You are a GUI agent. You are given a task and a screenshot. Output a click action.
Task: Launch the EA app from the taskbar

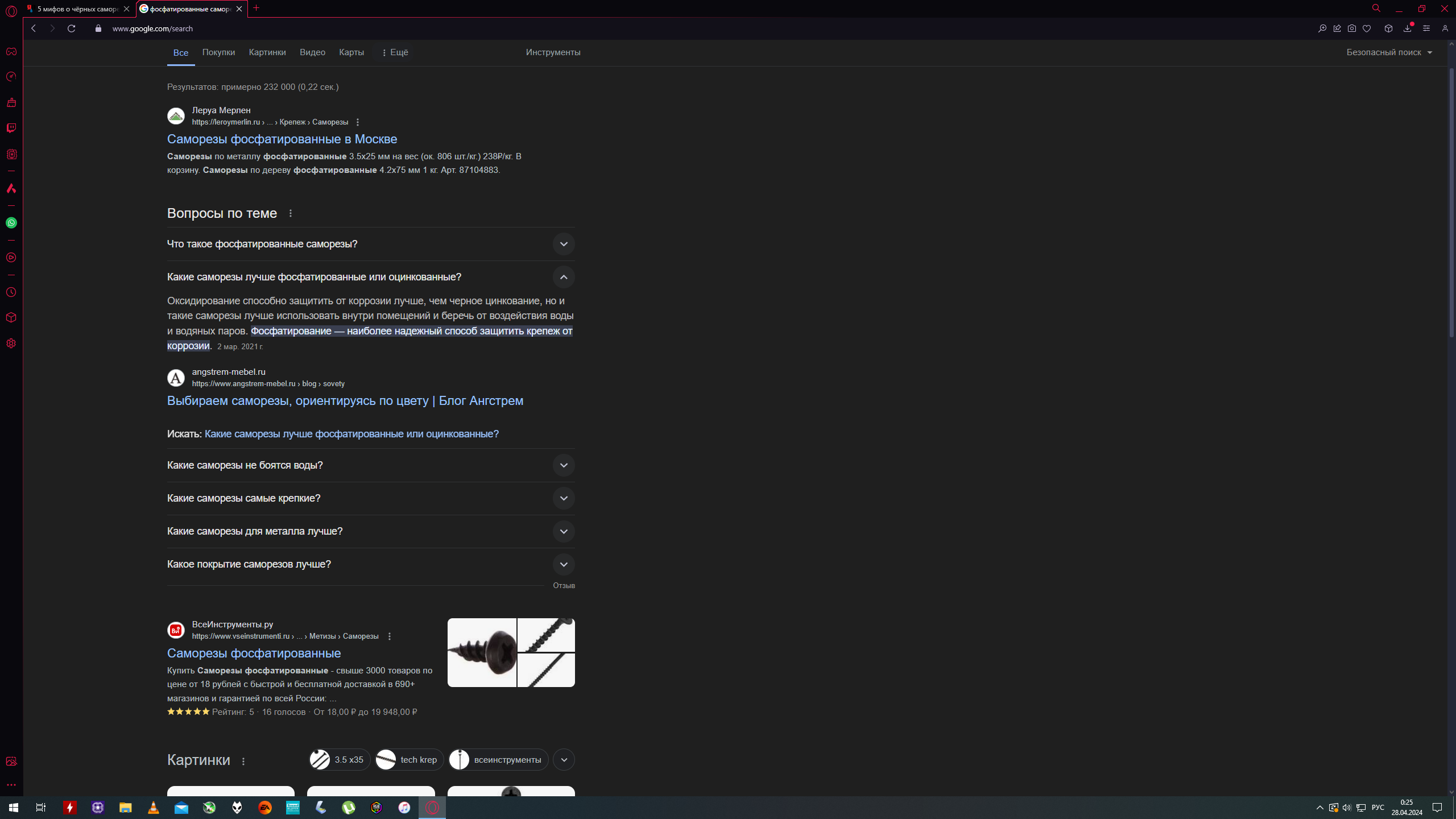265,808
